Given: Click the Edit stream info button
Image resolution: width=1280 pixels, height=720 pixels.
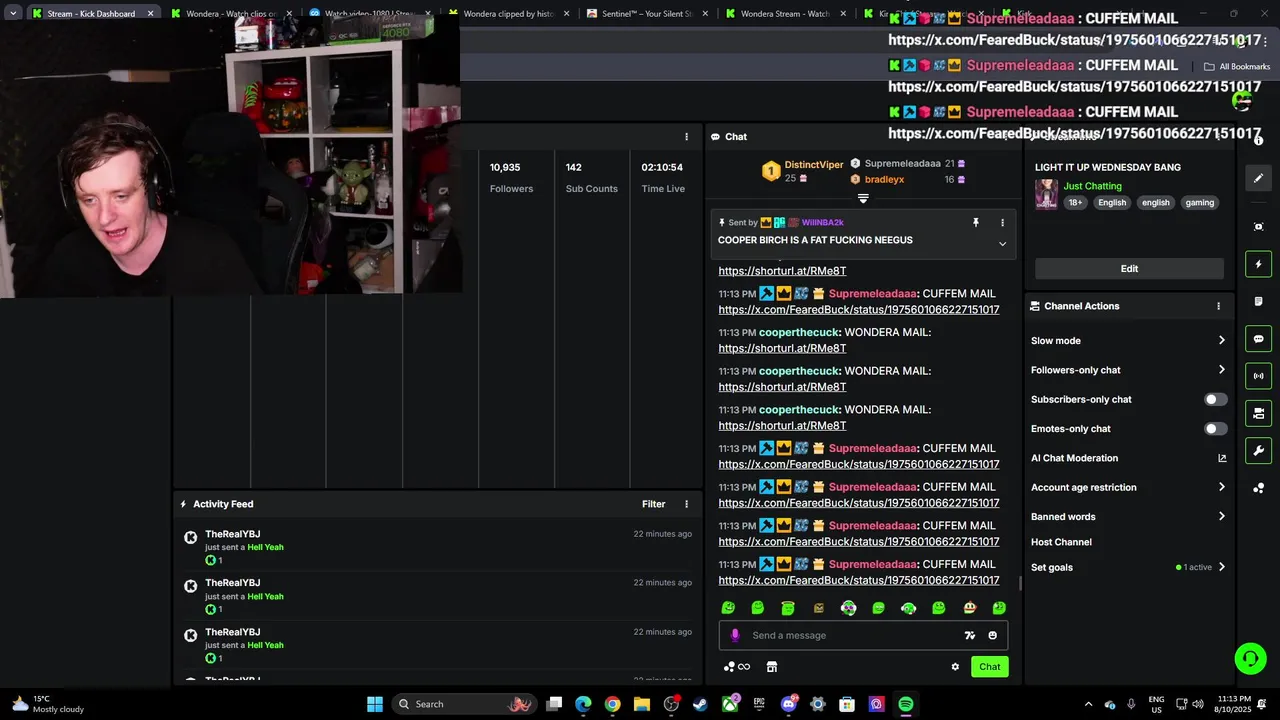Looking at the screenshot, I should (x=1129, y=269).
